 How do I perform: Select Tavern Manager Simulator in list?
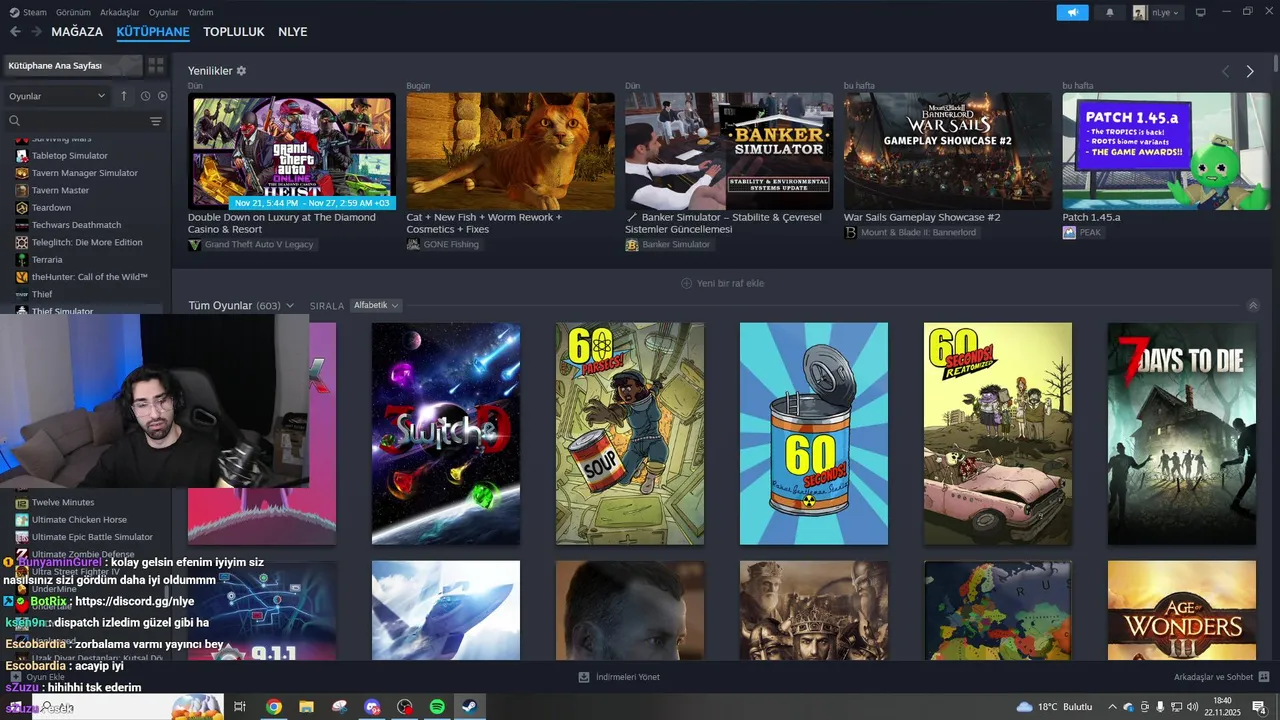85,173
